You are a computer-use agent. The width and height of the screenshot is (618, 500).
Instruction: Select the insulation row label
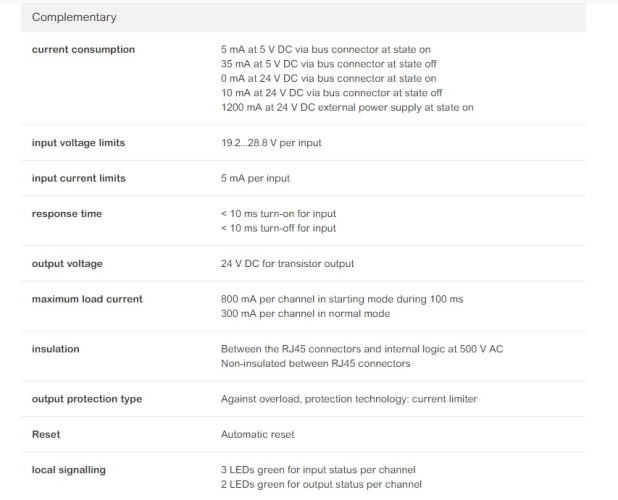coord(56,349)
